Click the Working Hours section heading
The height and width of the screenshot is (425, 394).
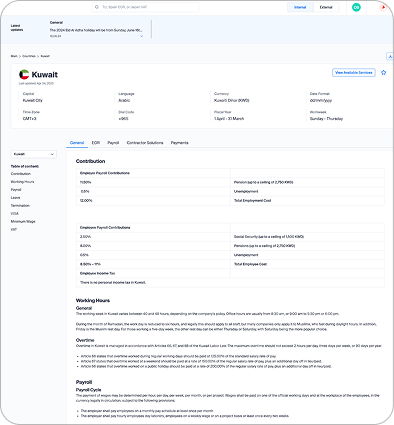93,300
